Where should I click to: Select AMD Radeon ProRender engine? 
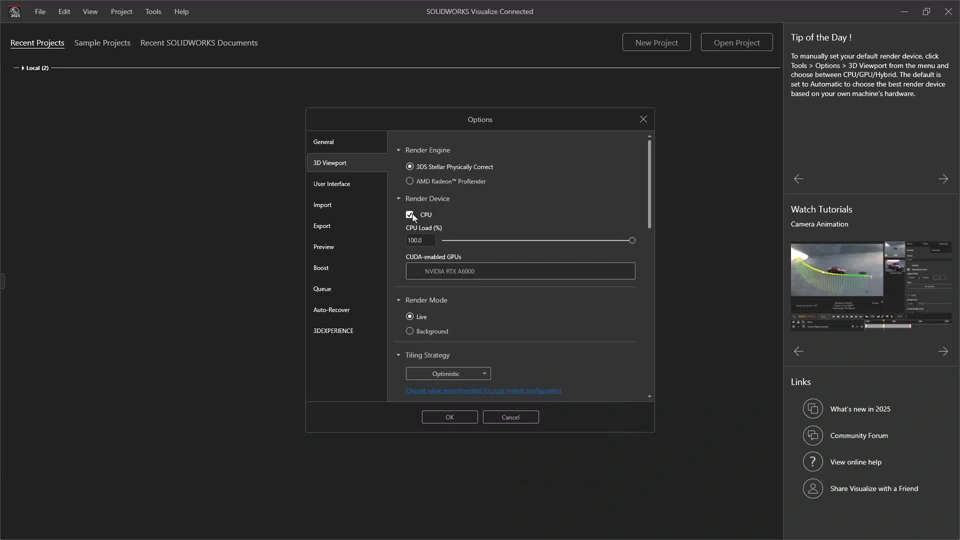pyautogui.click(x=410, y=181)
